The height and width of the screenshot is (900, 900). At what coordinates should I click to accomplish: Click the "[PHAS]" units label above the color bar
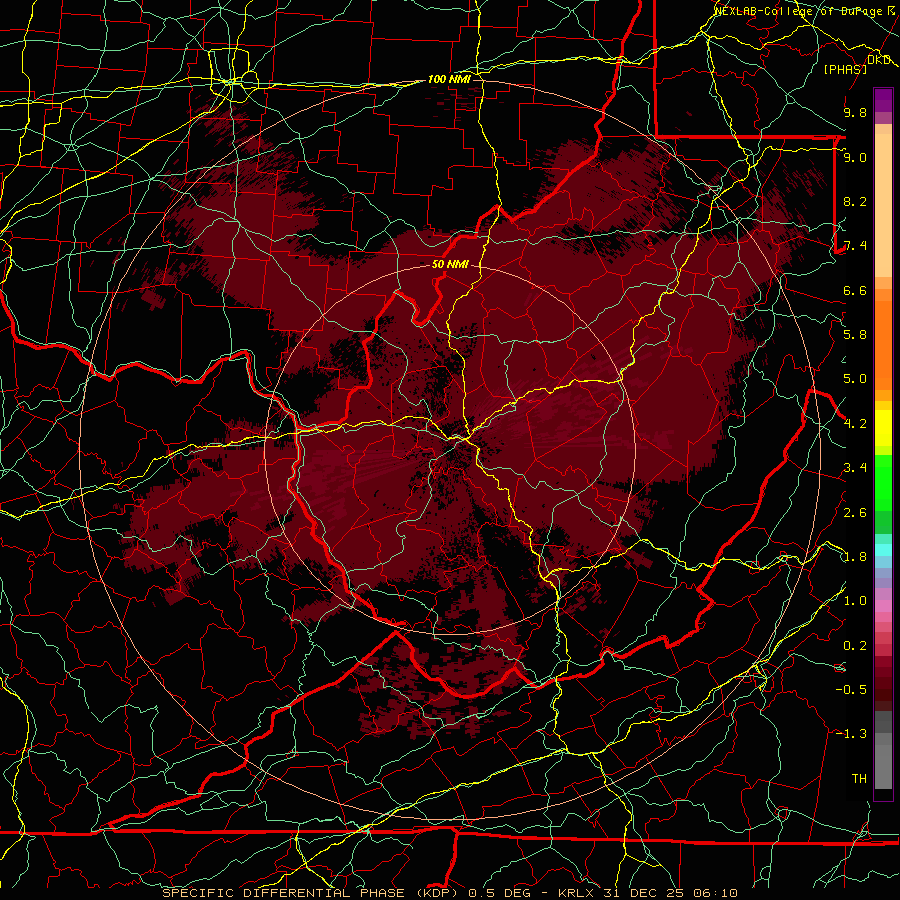845,69
